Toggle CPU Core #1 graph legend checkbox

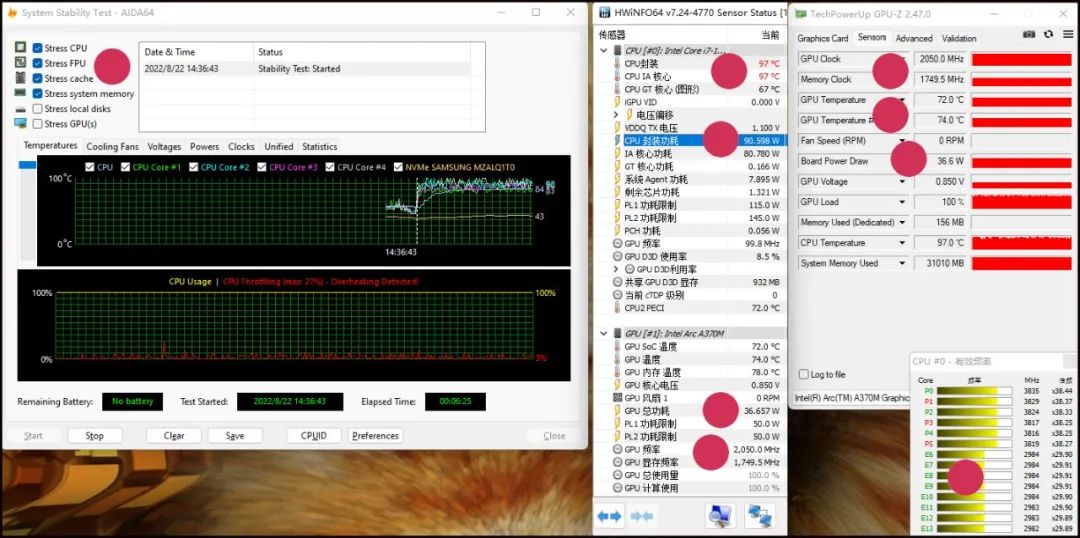125,167
